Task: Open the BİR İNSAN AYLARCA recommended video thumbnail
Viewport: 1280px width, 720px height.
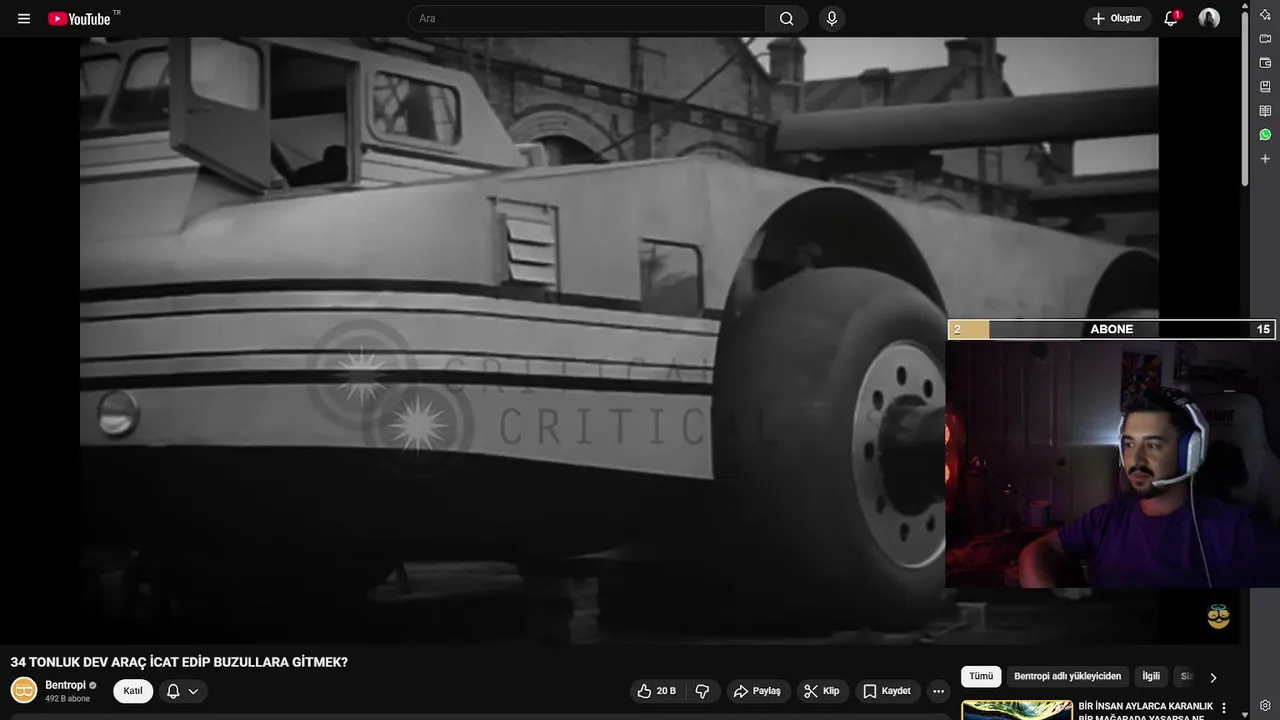Action: 1017,710
